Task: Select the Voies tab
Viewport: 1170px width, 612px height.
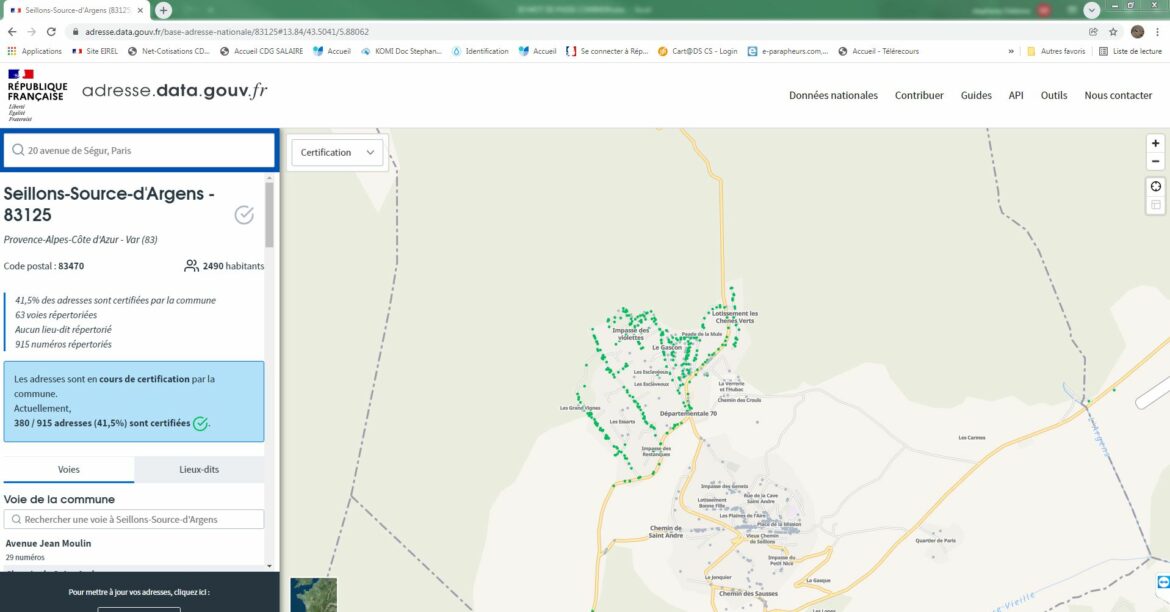Action: pos(69,469)
